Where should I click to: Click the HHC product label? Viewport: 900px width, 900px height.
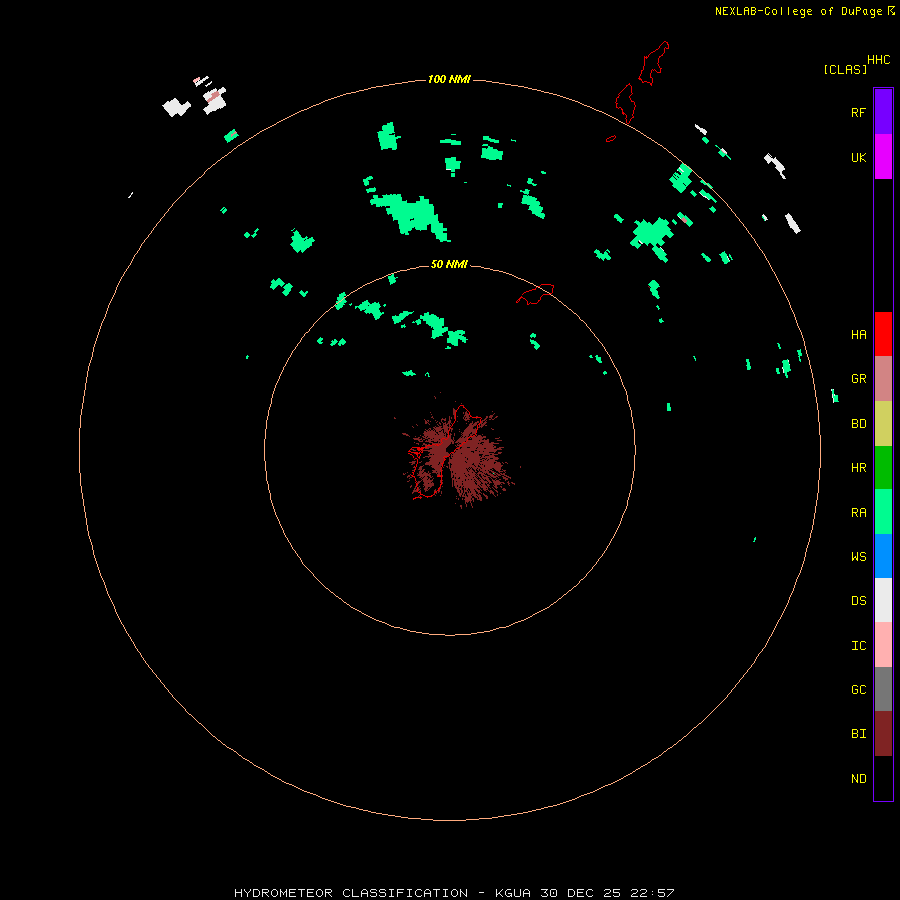878,60
